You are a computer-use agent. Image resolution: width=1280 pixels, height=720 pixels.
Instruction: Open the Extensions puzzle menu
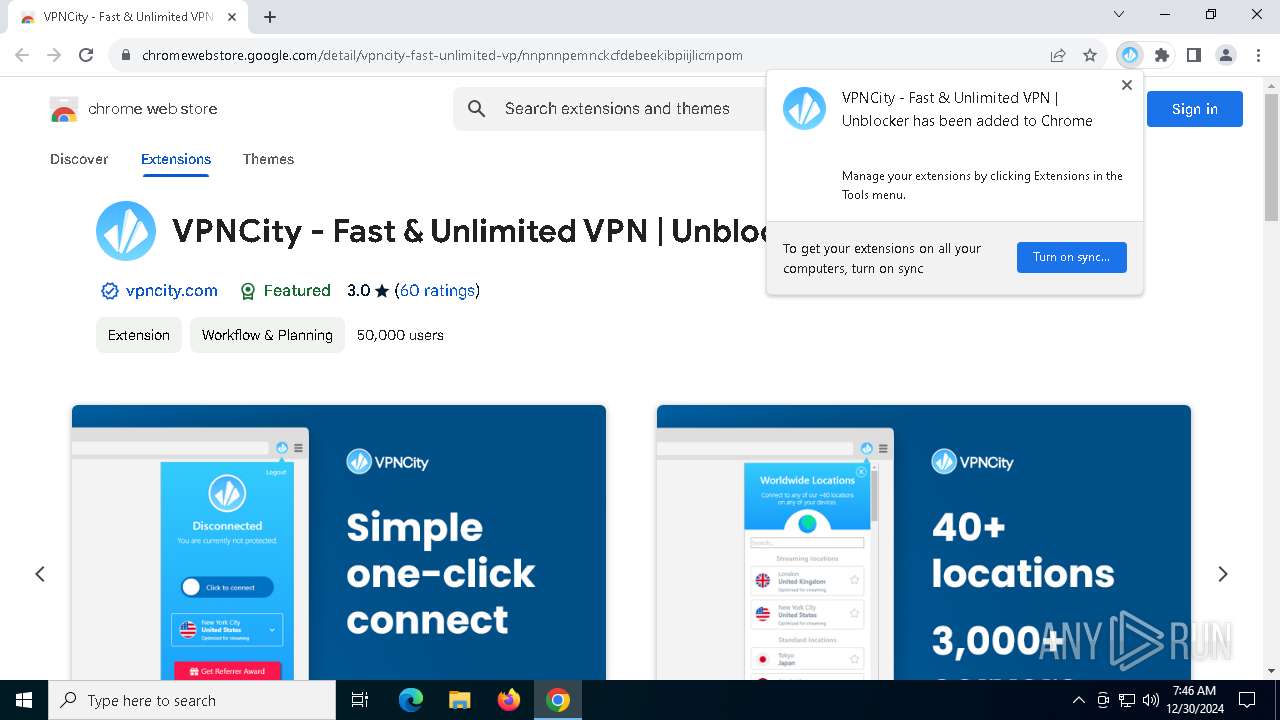pyautogui.click(x=1162, y=55)
